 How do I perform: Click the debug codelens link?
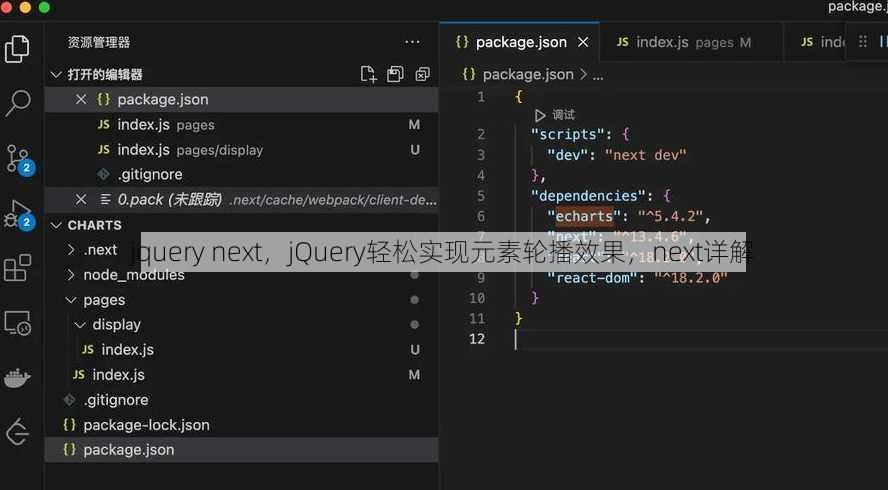[563, 116]
